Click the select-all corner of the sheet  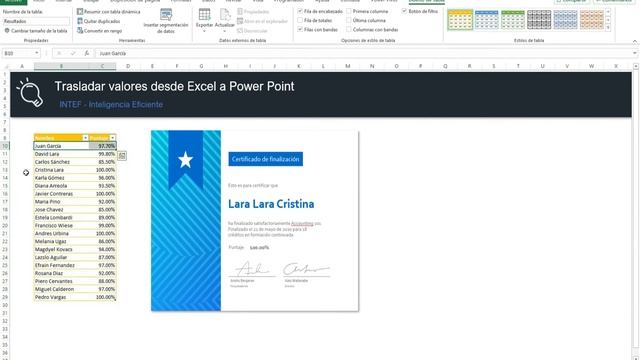(6, 66)
